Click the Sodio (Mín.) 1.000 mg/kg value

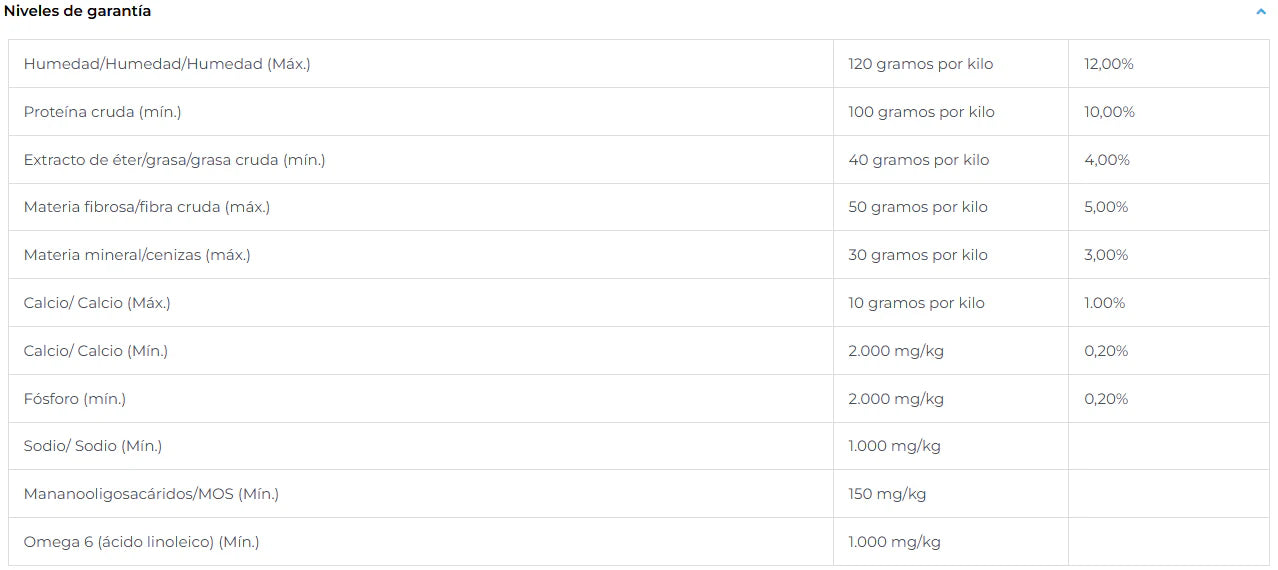[894, 446]
